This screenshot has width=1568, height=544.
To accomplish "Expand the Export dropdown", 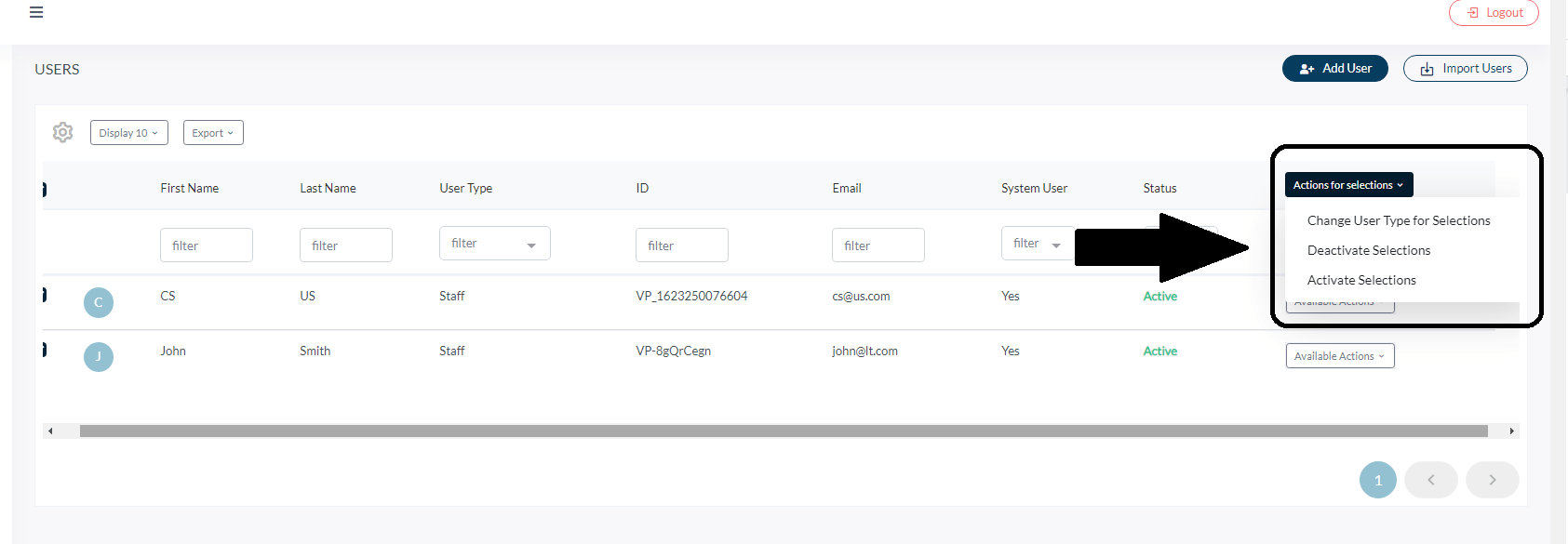I will coord(213,133).
